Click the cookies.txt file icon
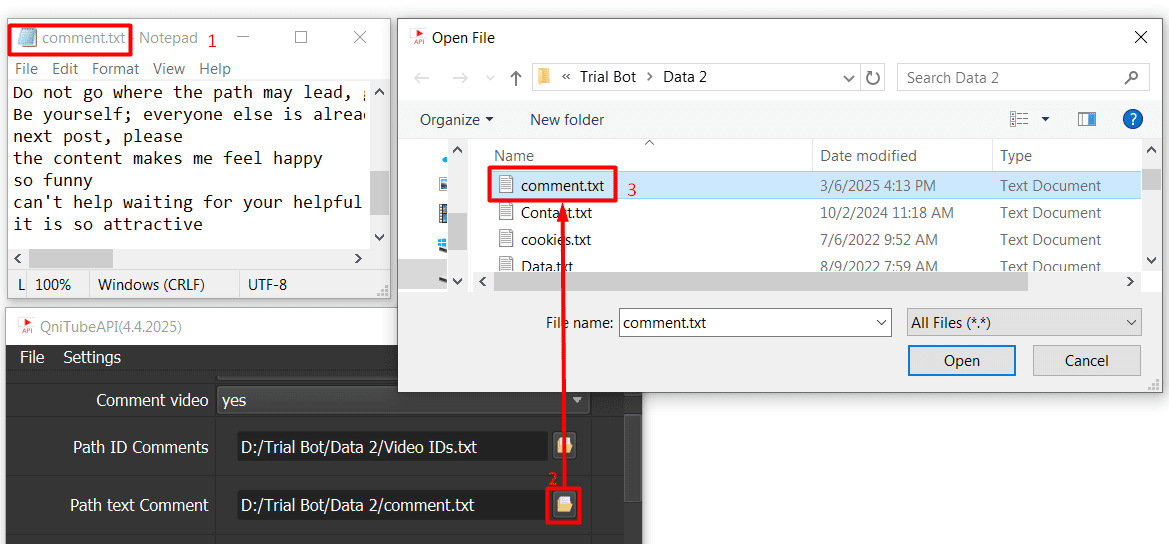This screenshot has width=1169, height=544. pos(506,238)
